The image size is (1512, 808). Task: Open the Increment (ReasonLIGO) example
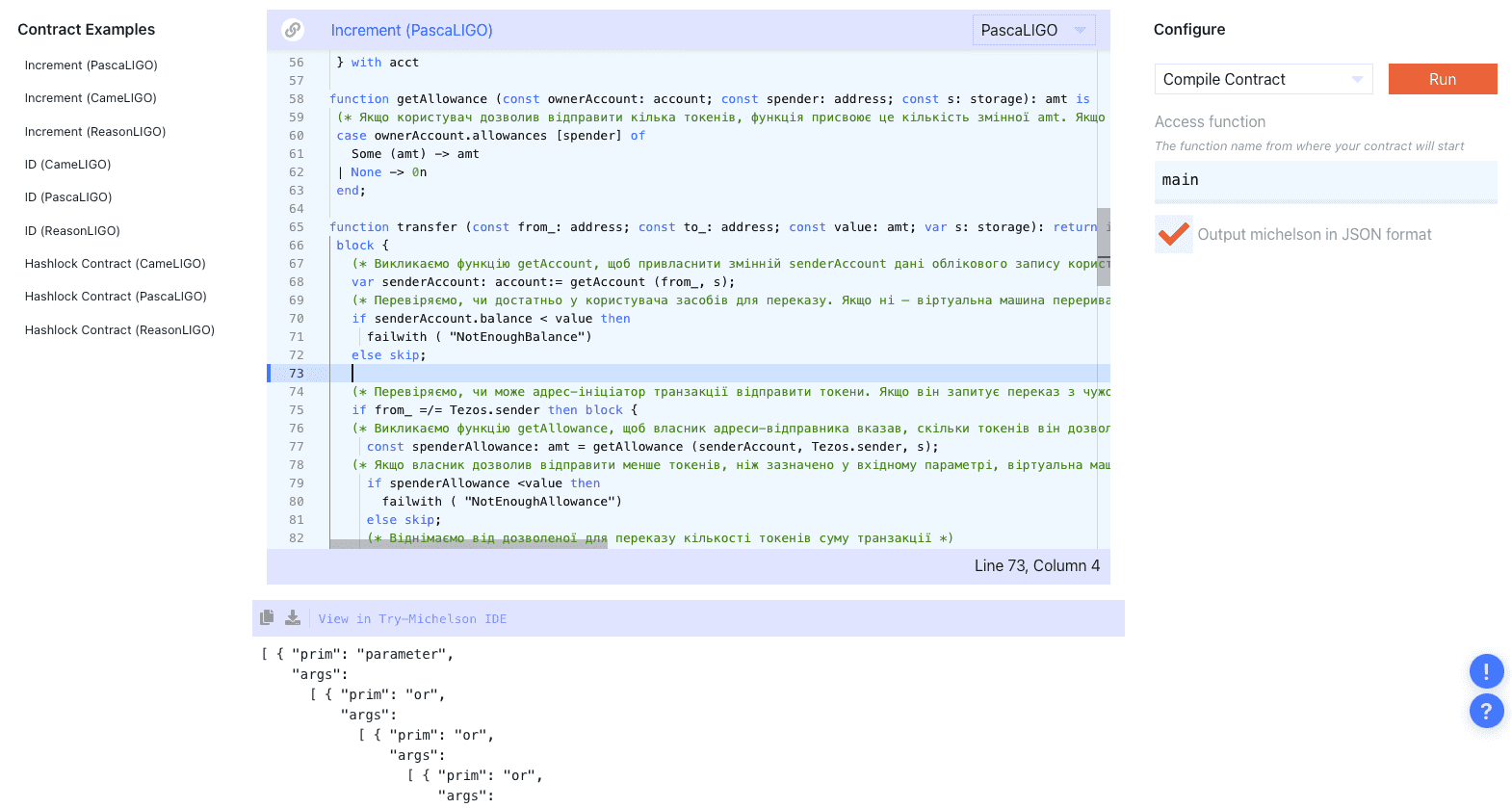[95, 132]
